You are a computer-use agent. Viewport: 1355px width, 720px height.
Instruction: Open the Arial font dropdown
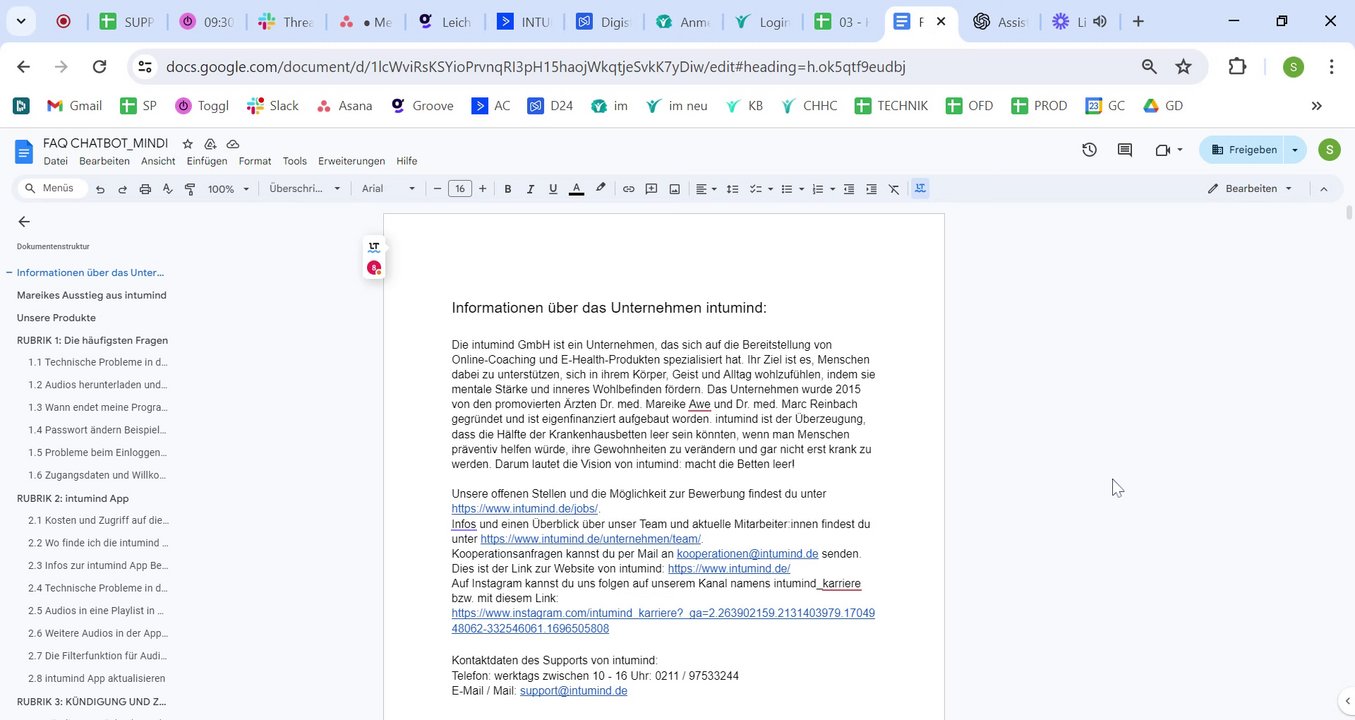pos(389,189)
